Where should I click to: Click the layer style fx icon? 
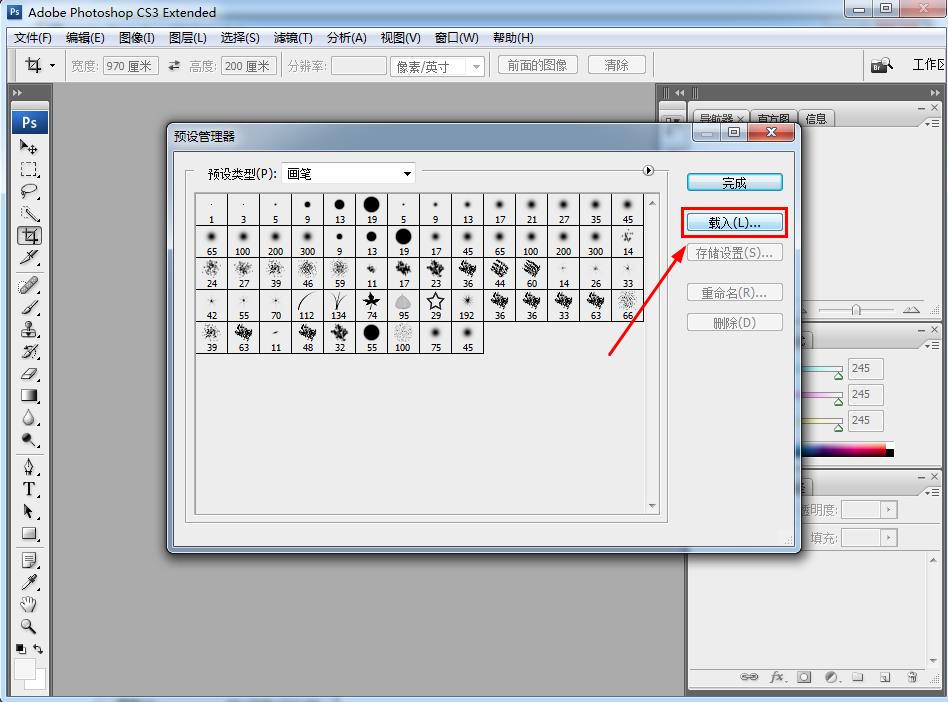[x=777, y=677]
